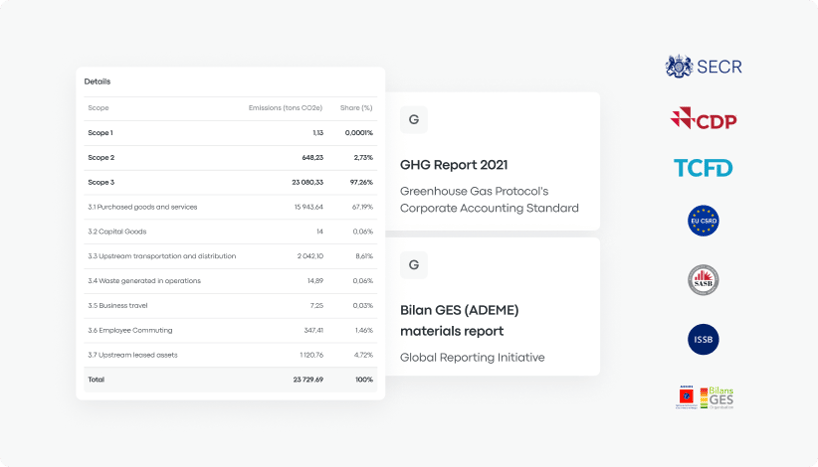Viewport: 818px width, 467px height.
Task: Click the CDP logo
Action: (703, 119)
